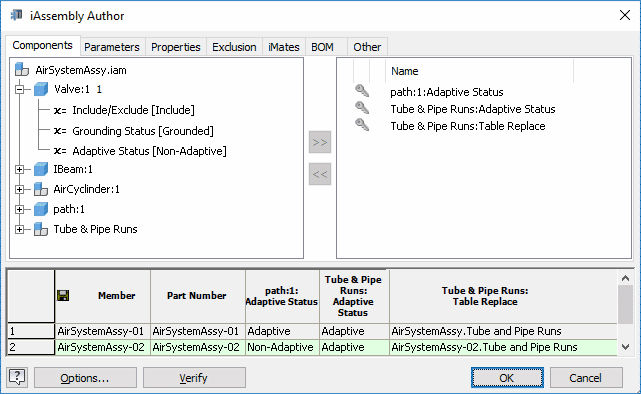The image size is (641, 394).
Task: Expand the Tube & Pipe Runs node
Action: tap(20, 229)
